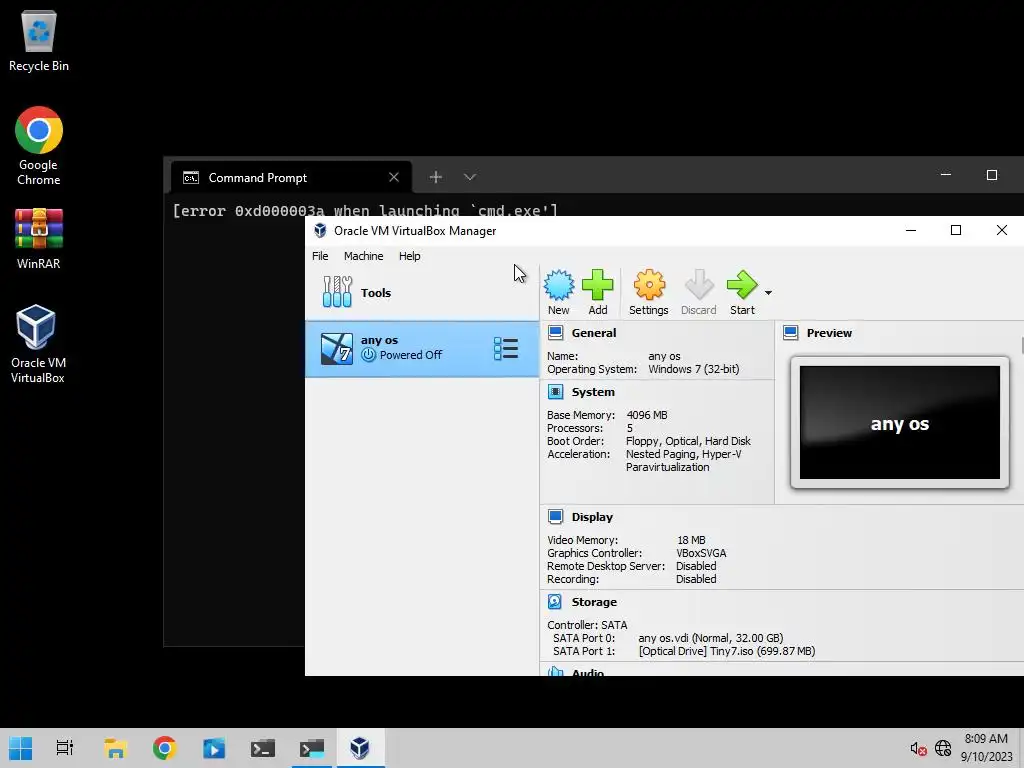Open the Help menu in VirtualBox
1024x768 pixels.
tap(409, 256)
